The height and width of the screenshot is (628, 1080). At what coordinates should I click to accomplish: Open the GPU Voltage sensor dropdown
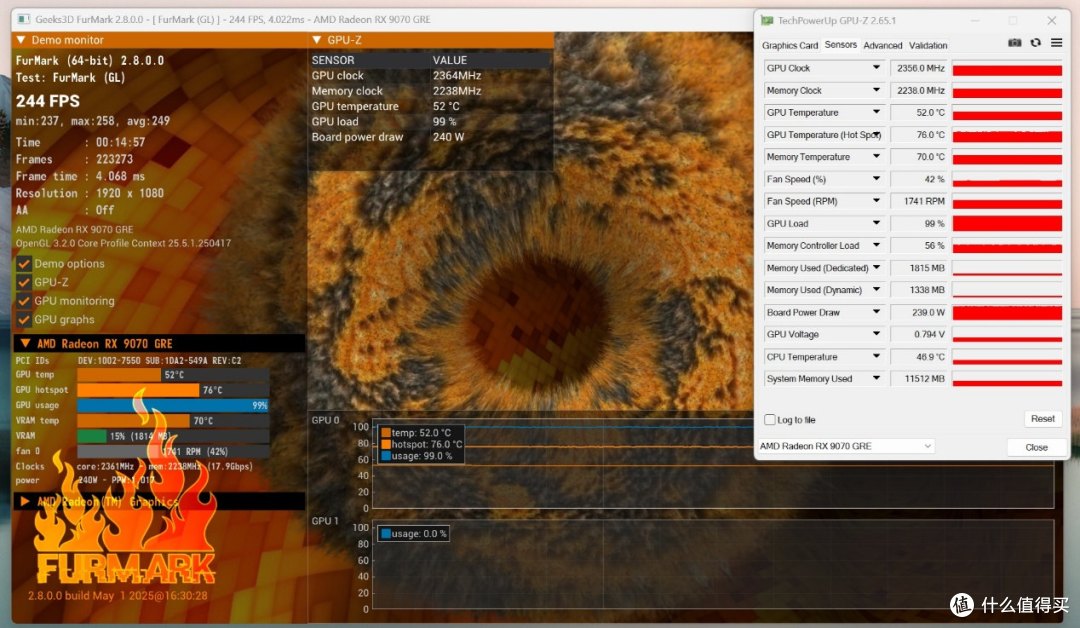click(876, 334)
